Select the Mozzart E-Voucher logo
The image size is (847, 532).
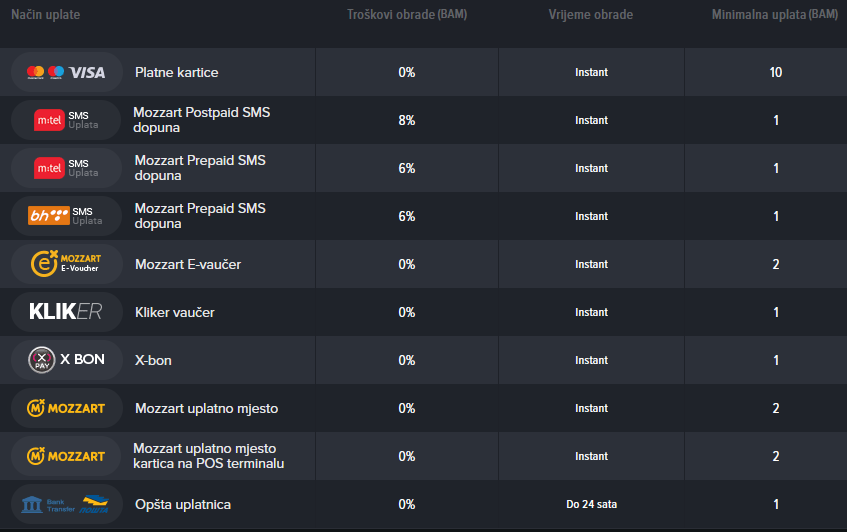point(66,264)
